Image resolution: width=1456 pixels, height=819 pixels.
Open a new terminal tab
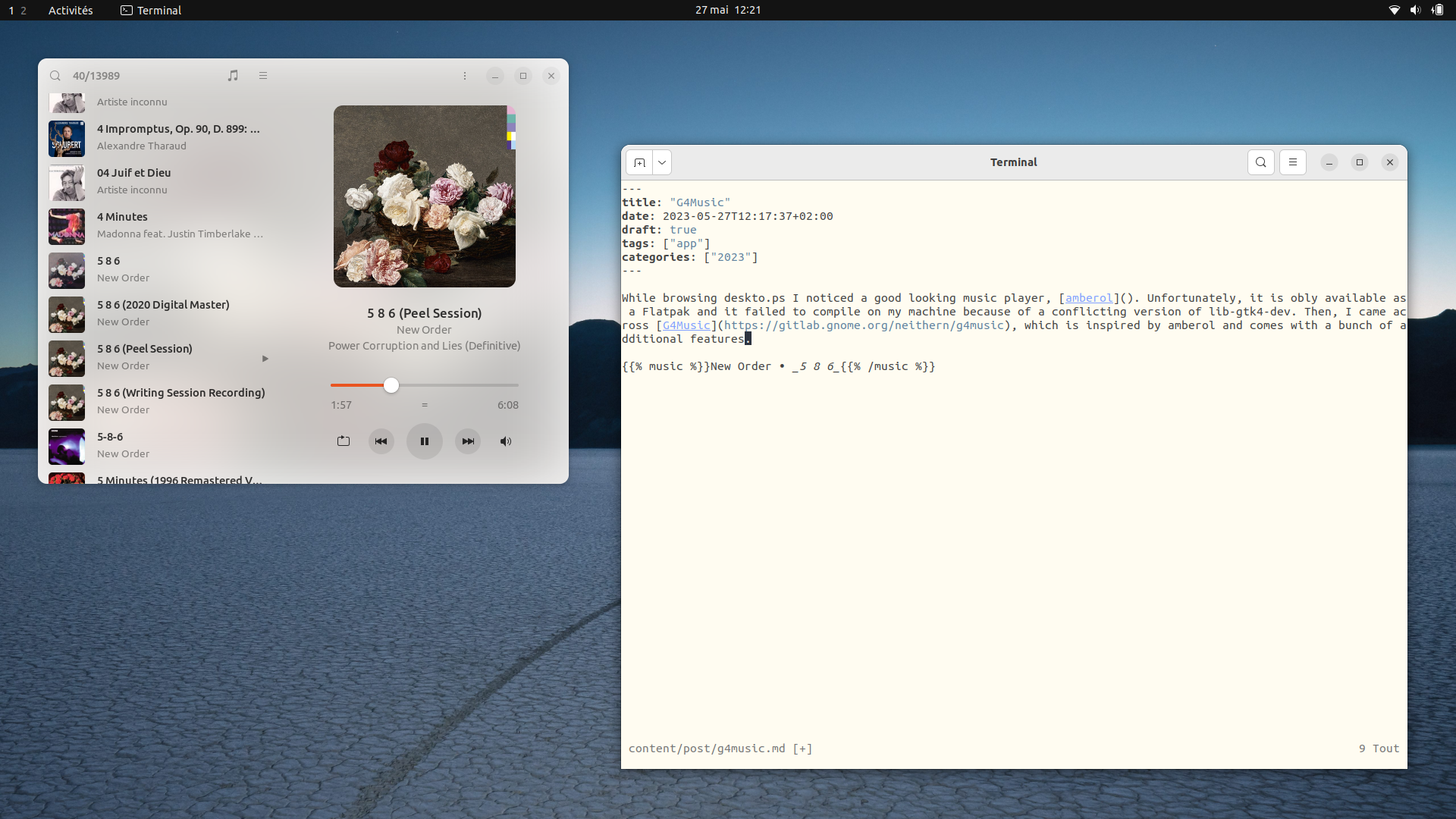639,162
